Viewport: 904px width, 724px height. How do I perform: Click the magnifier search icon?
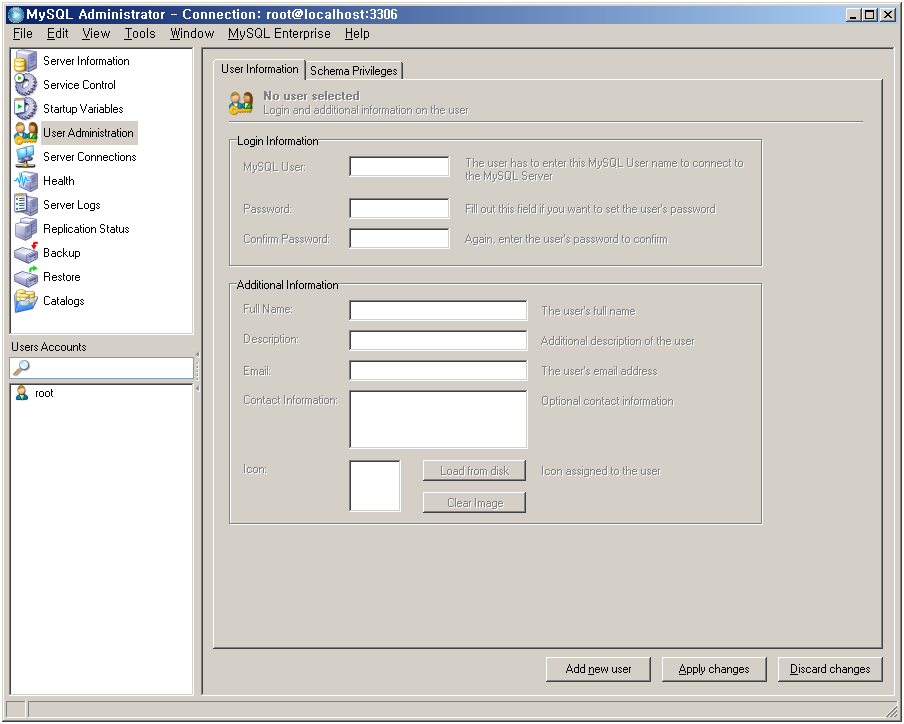click(21, 367)
